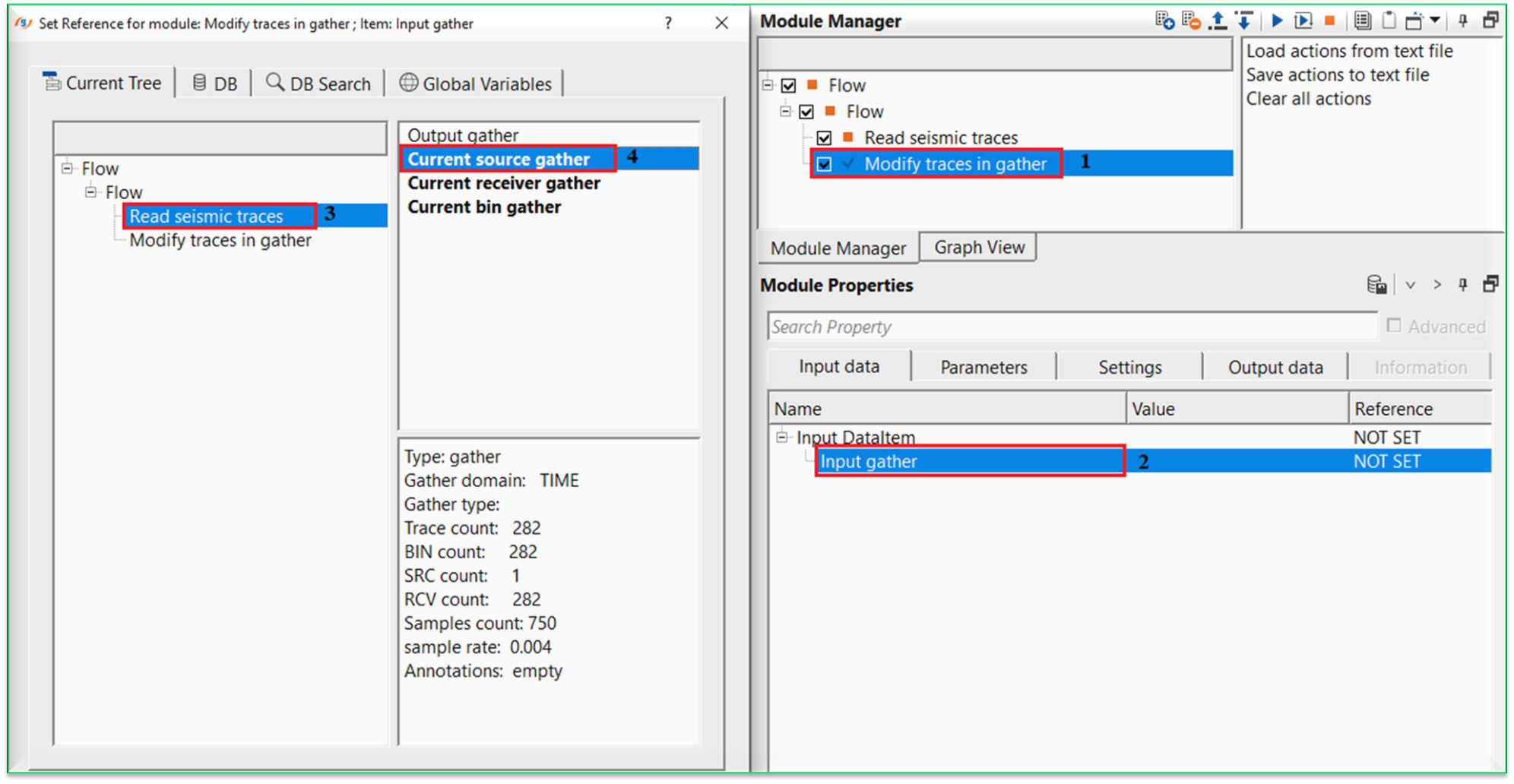Enable the Advanced checkbox in Module Properties
Screen dimensions: 1514x784
(x=1394, y=325)
